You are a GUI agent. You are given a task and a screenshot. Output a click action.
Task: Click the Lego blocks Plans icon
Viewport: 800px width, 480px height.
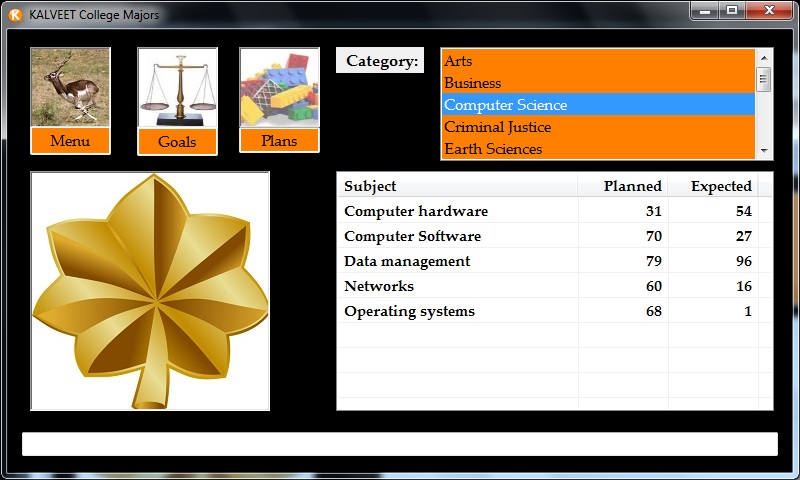[279, 88]
